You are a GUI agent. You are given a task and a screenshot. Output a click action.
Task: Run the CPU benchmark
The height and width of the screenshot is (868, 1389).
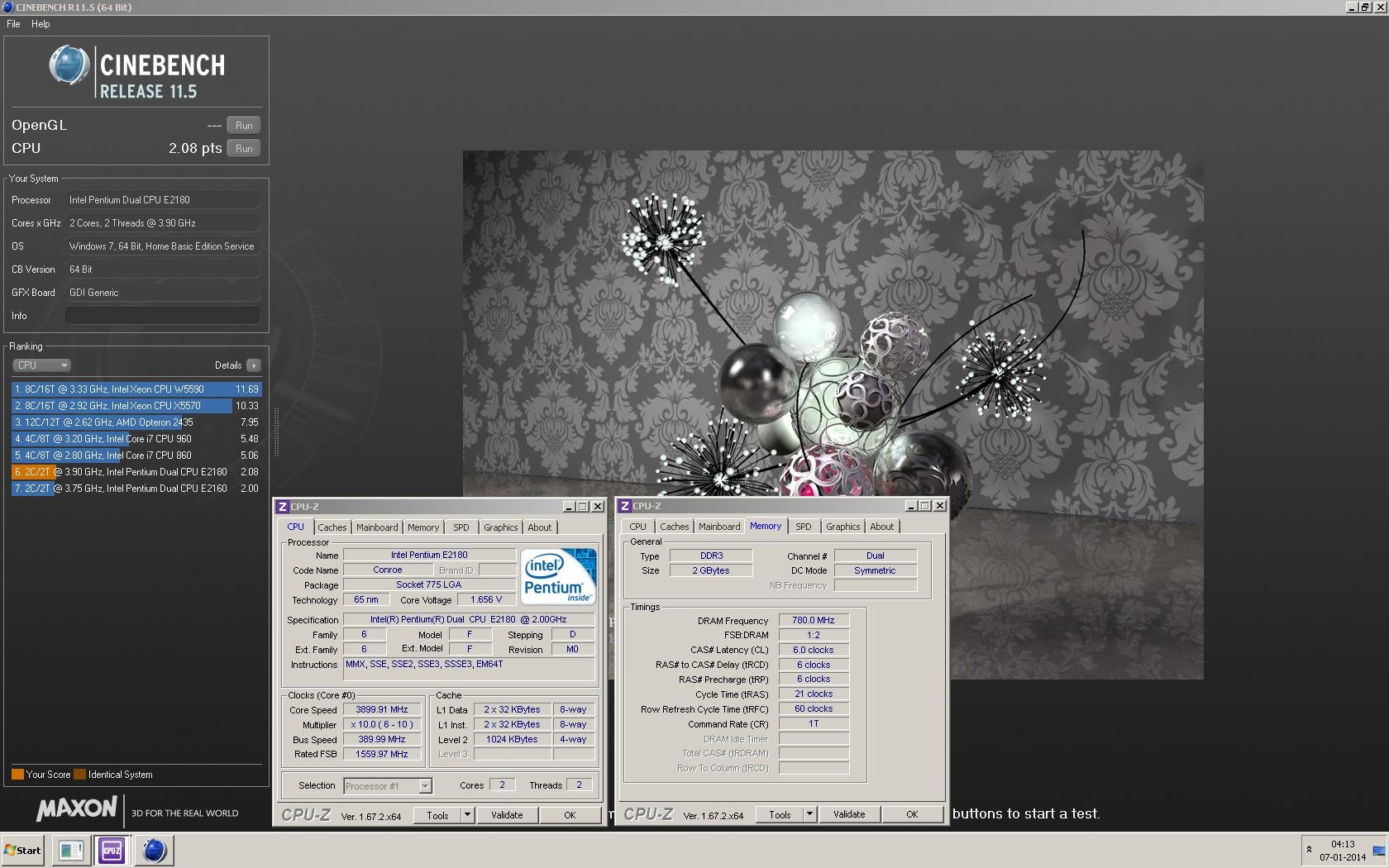tap(244, 149)
